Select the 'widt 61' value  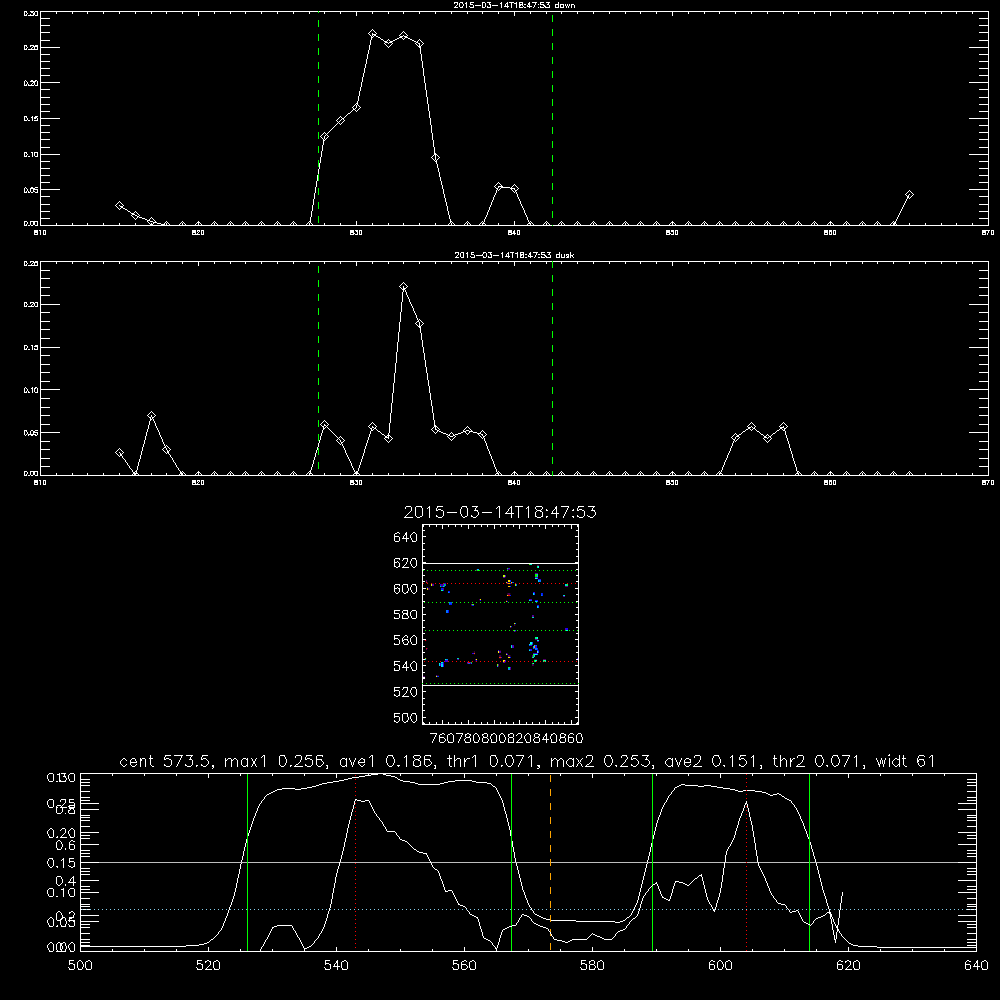[x=906, y=761]
